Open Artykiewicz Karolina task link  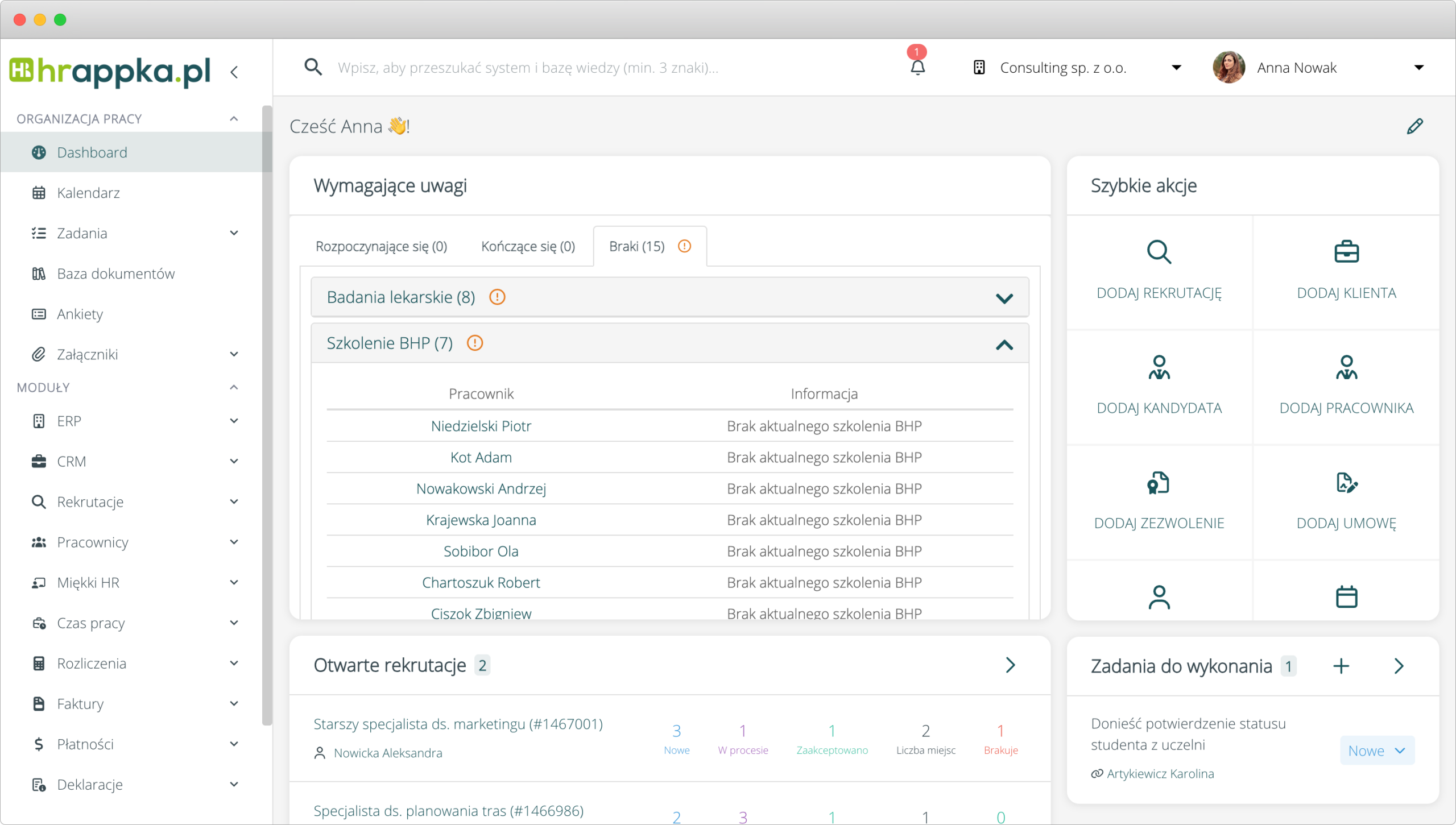pos(1160,774)
